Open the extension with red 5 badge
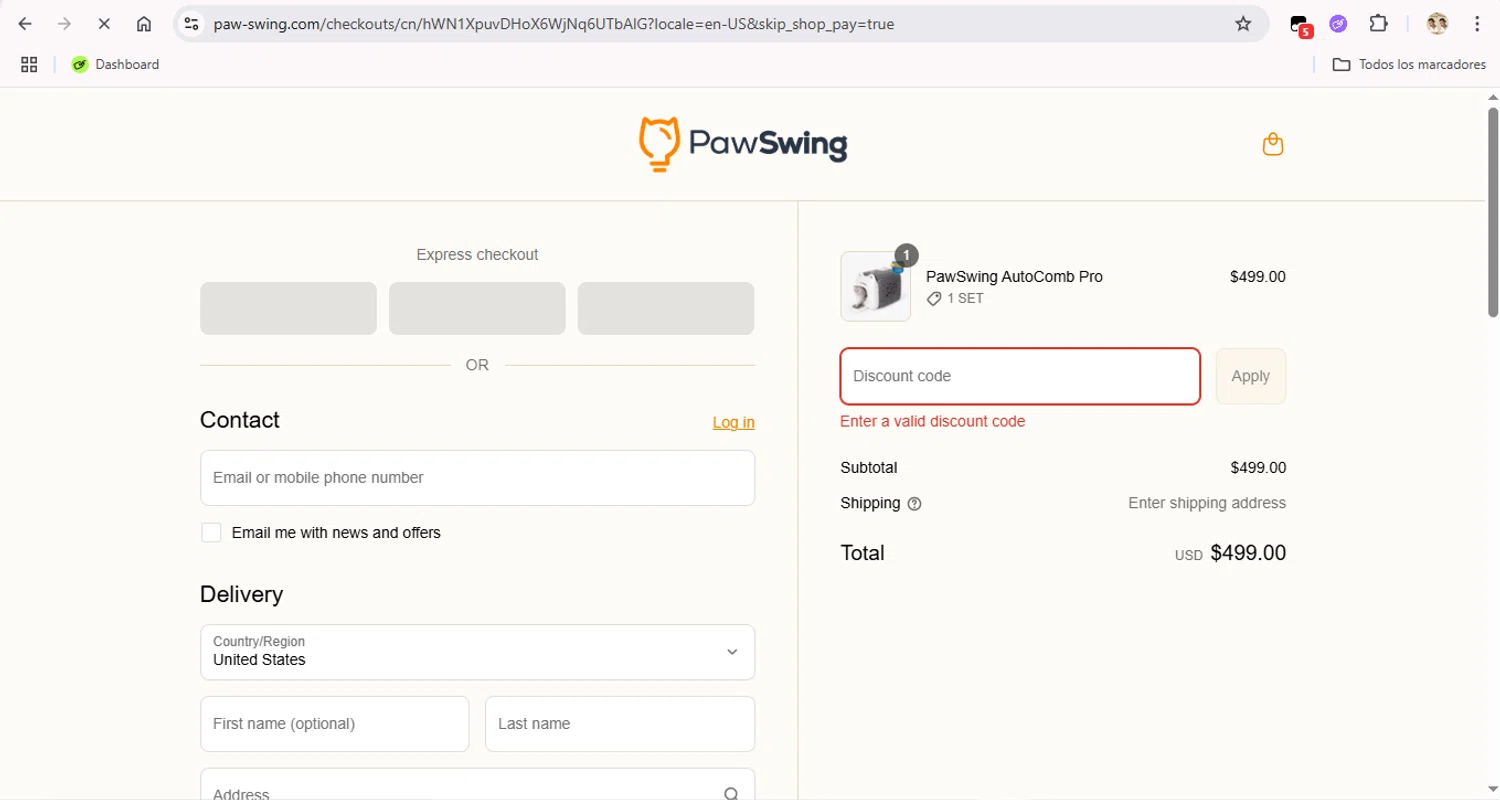The width and height of the screenshot is (1500, 800). [x=1300, y=25]
